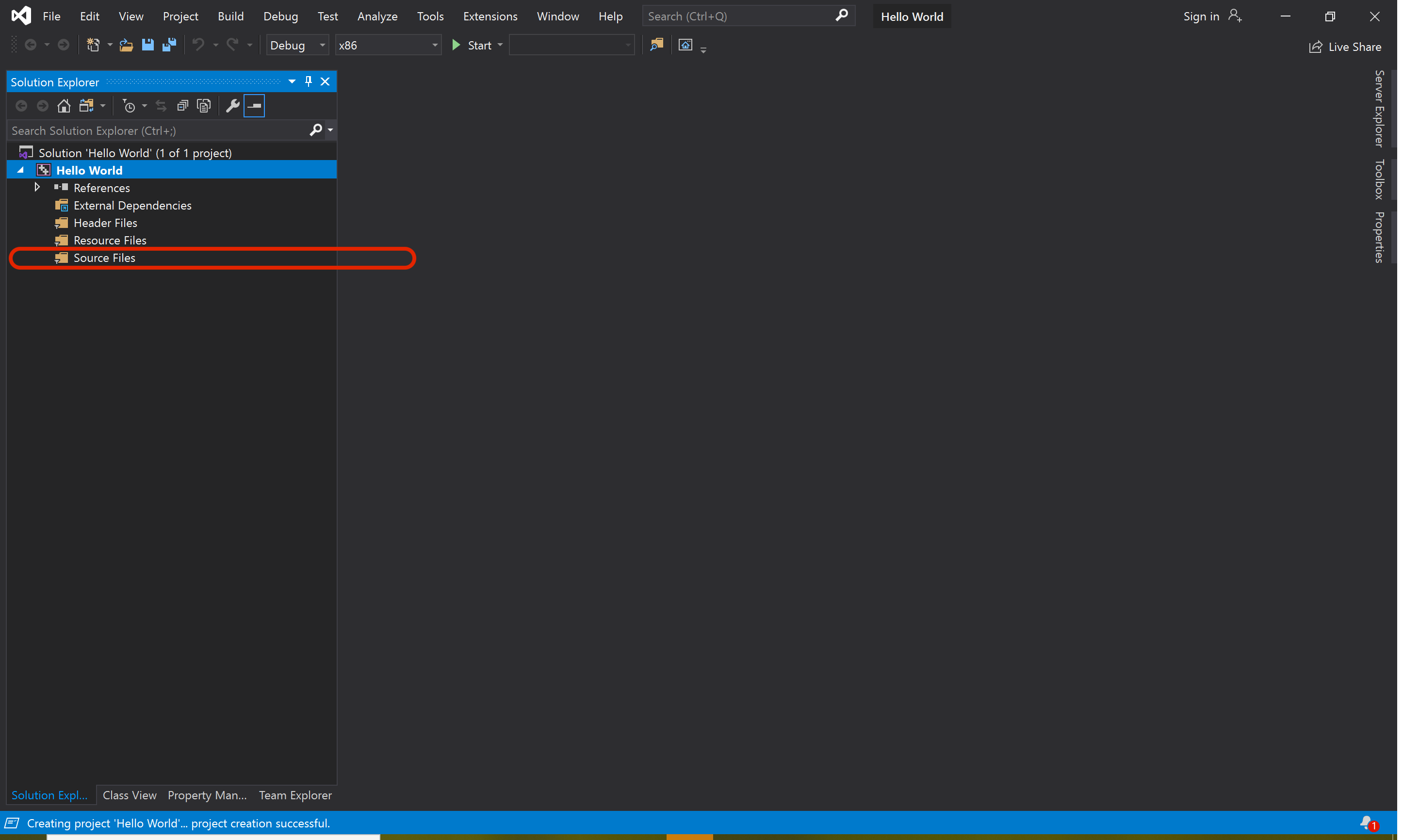Viewport: 1403px width, 840px height.
Task: Click the Solution Explorer Home icon
Action: tap(64, 106)
